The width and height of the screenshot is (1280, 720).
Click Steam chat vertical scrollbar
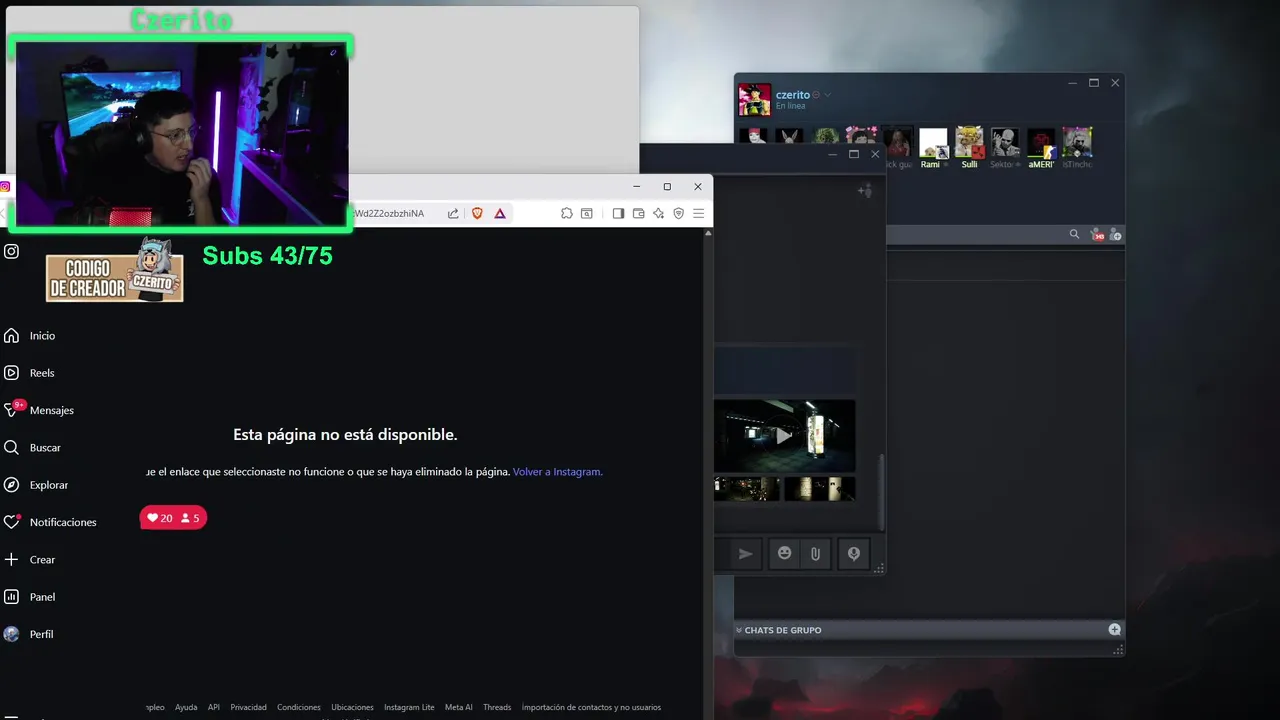(881, 492)
